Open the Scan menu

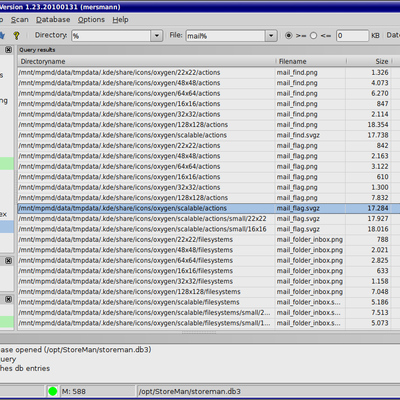pyautogui.click(x=20, y=20)
